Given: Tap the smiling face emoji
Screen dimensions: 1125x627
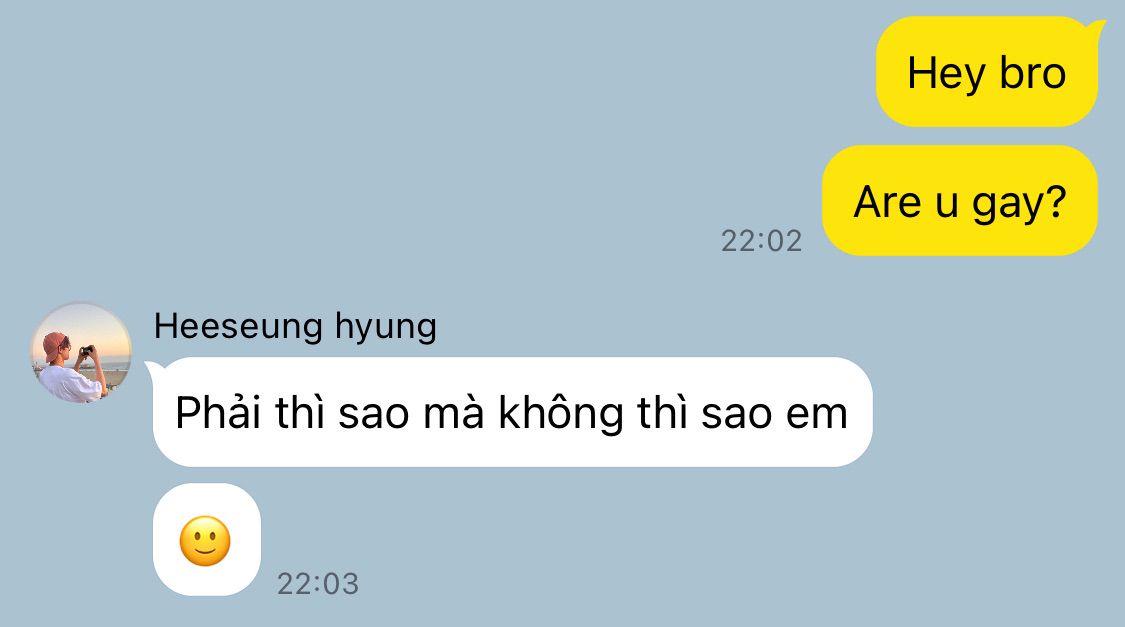Looking at the screenshot, I should 205,541.
